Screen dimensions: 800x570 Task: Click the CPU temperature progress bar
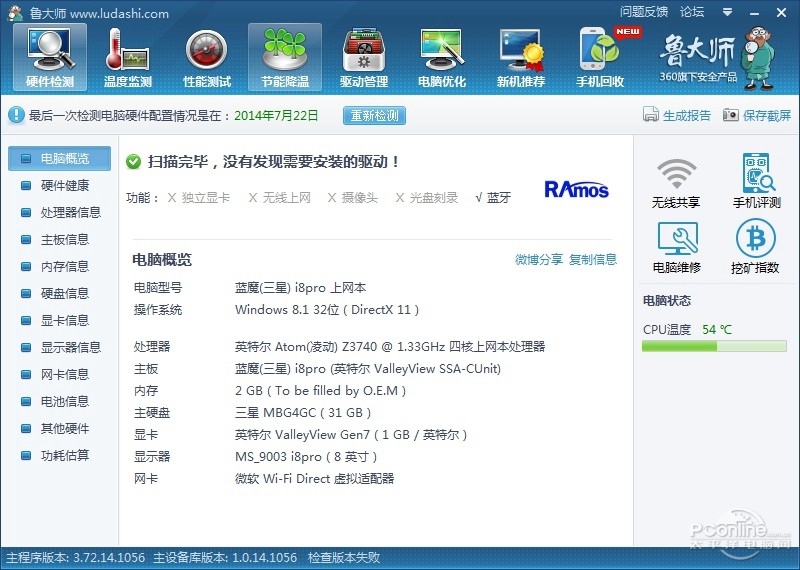(x=714, y=346)
